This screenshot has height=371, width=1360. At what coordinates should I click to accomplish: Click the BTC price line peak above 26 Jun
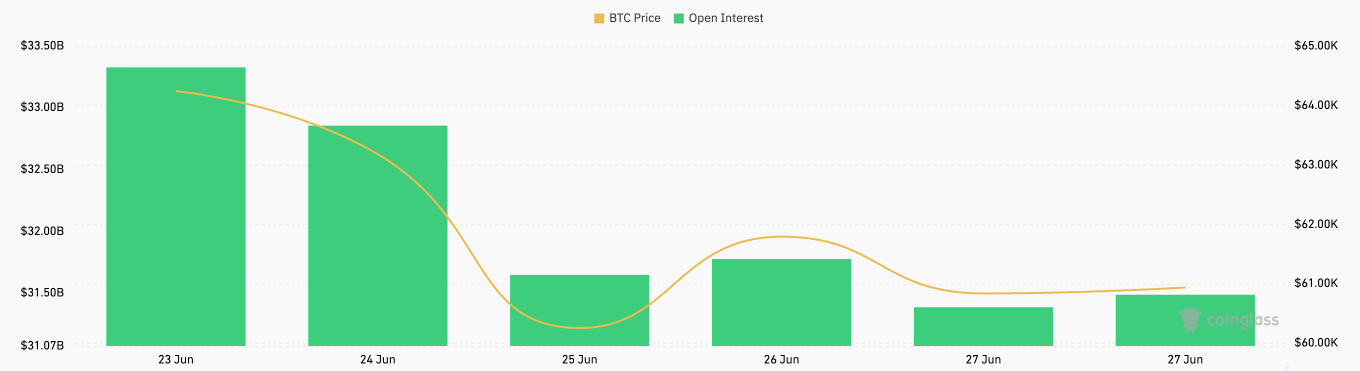pyautogui.click(x=782, y=237)
